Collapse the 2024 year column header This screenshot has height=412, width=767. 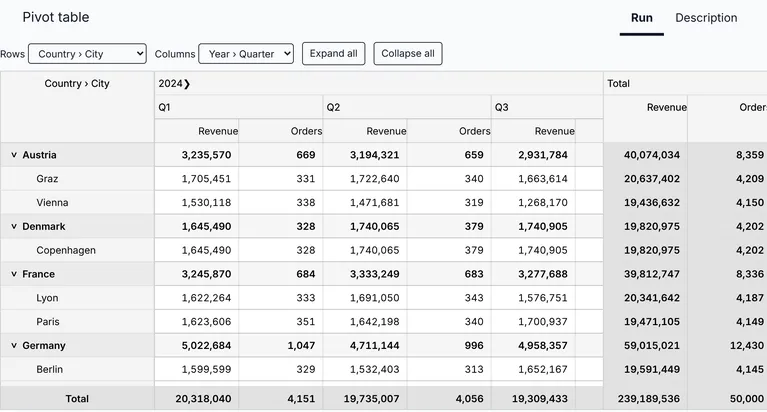187,84
